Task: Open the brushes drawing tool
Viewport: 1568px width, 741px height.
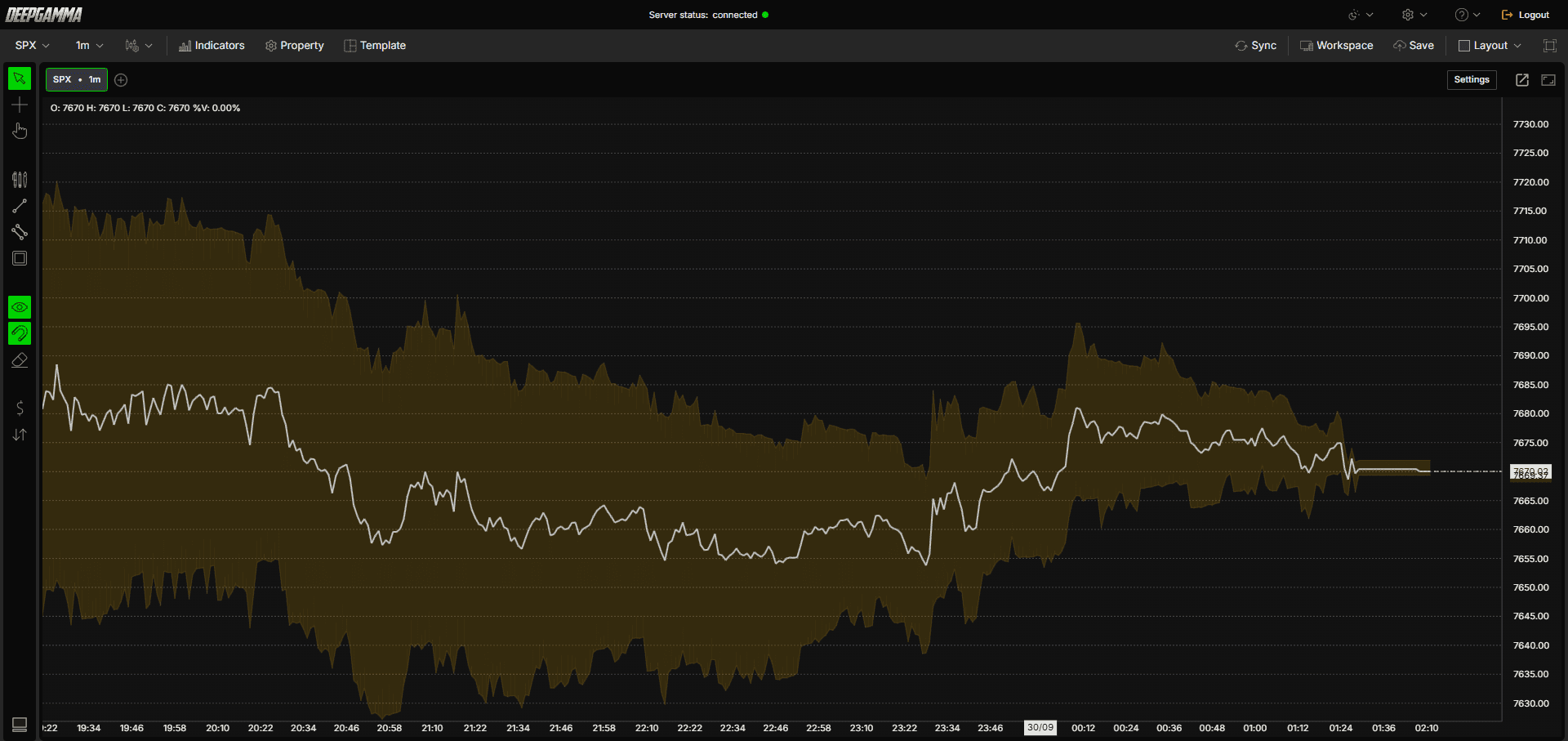Action: tap(20, 180)
